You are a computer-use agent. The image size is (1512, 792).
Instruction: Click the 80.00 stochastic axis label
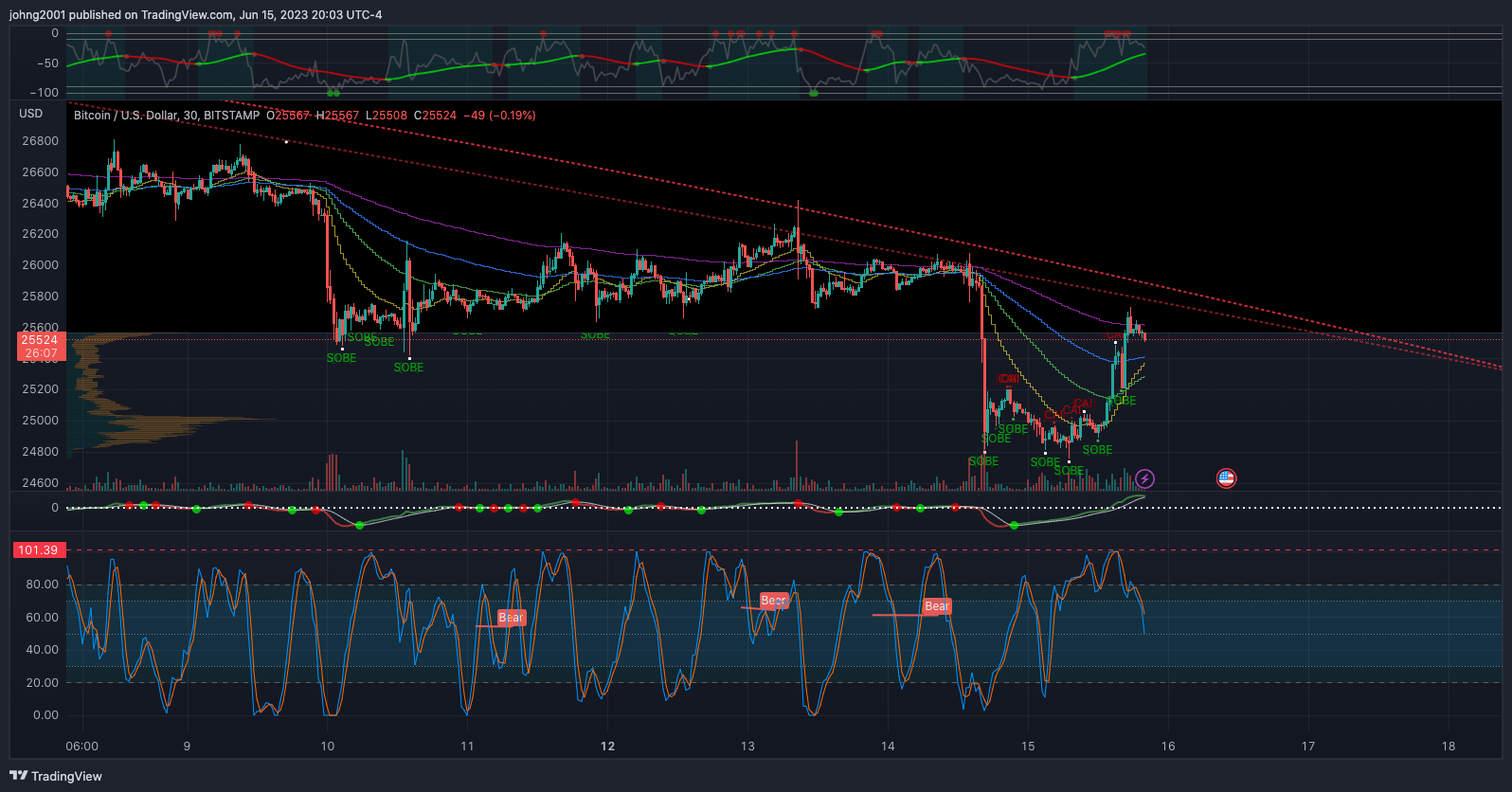coord(42,585)
